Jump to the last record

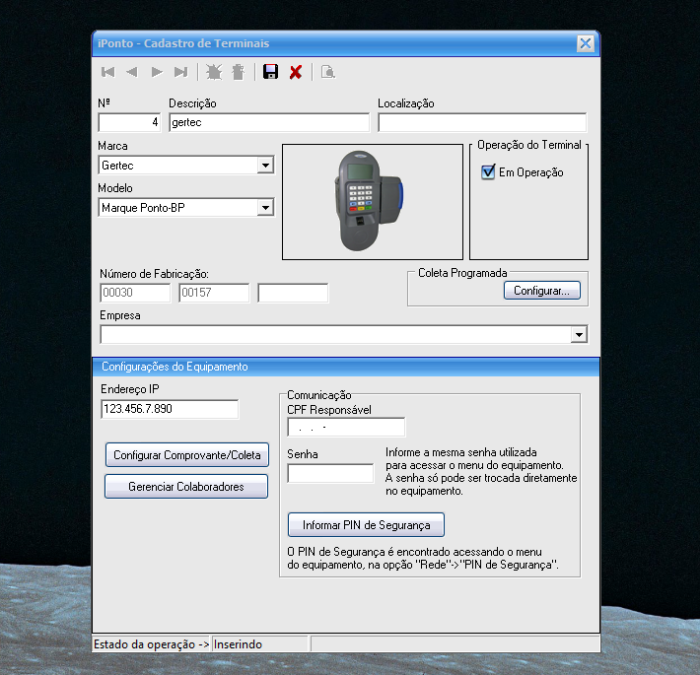click(181, 72)
